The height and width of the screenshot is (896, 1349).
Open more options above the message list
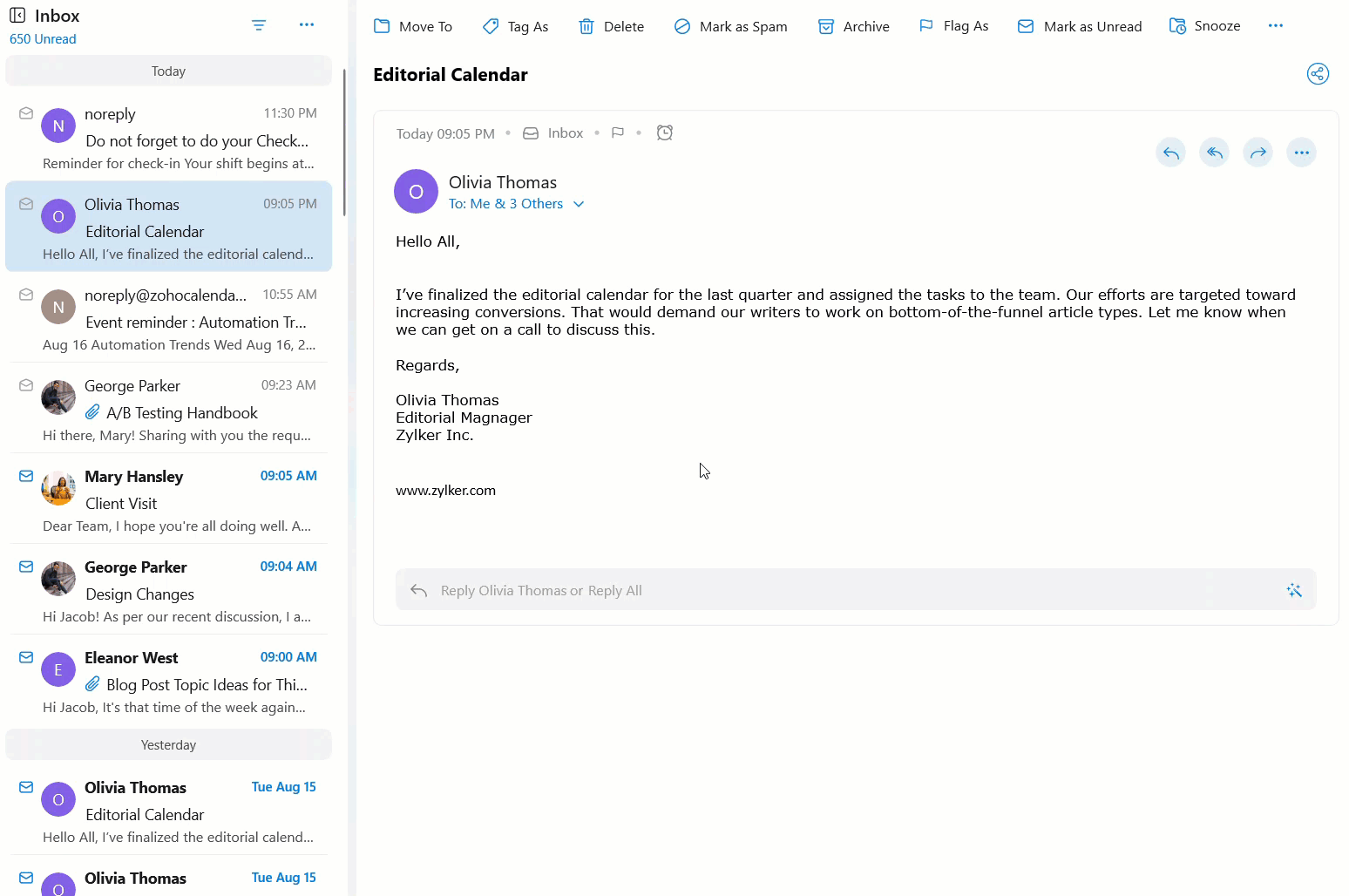click(x=307, y=25)
